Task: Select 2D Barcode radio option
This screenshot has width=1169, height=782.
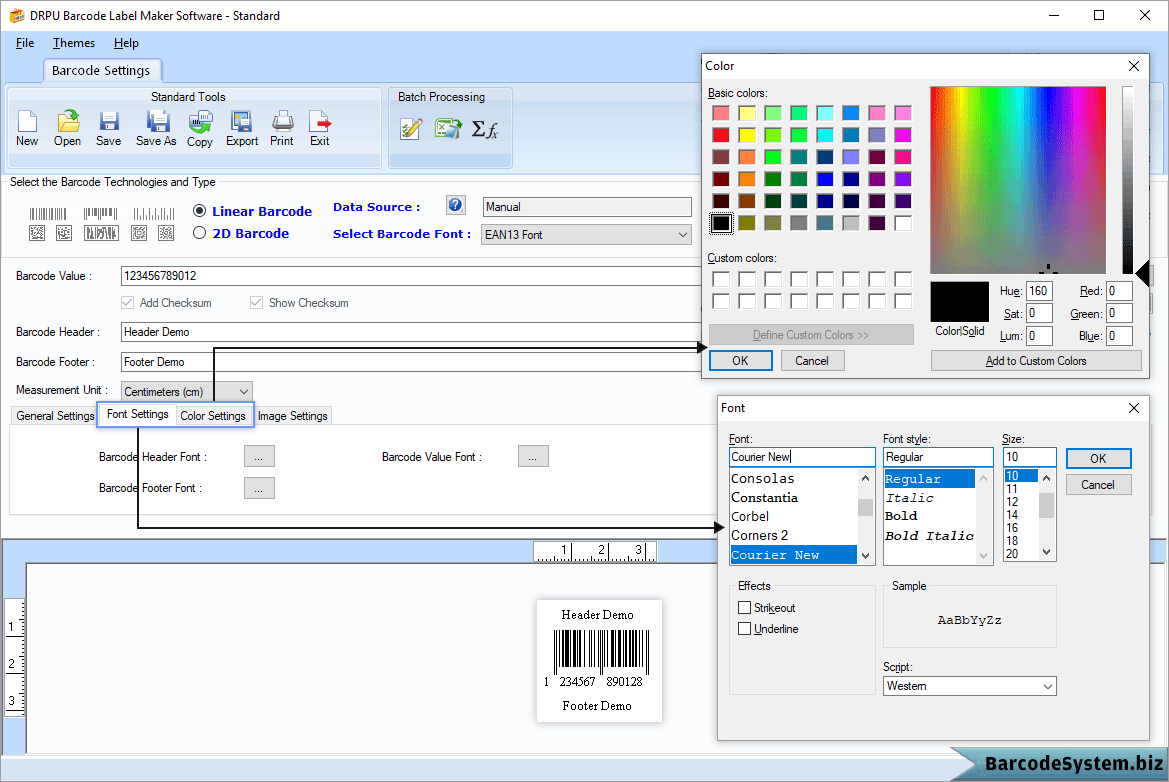Action: coord(199,233)
